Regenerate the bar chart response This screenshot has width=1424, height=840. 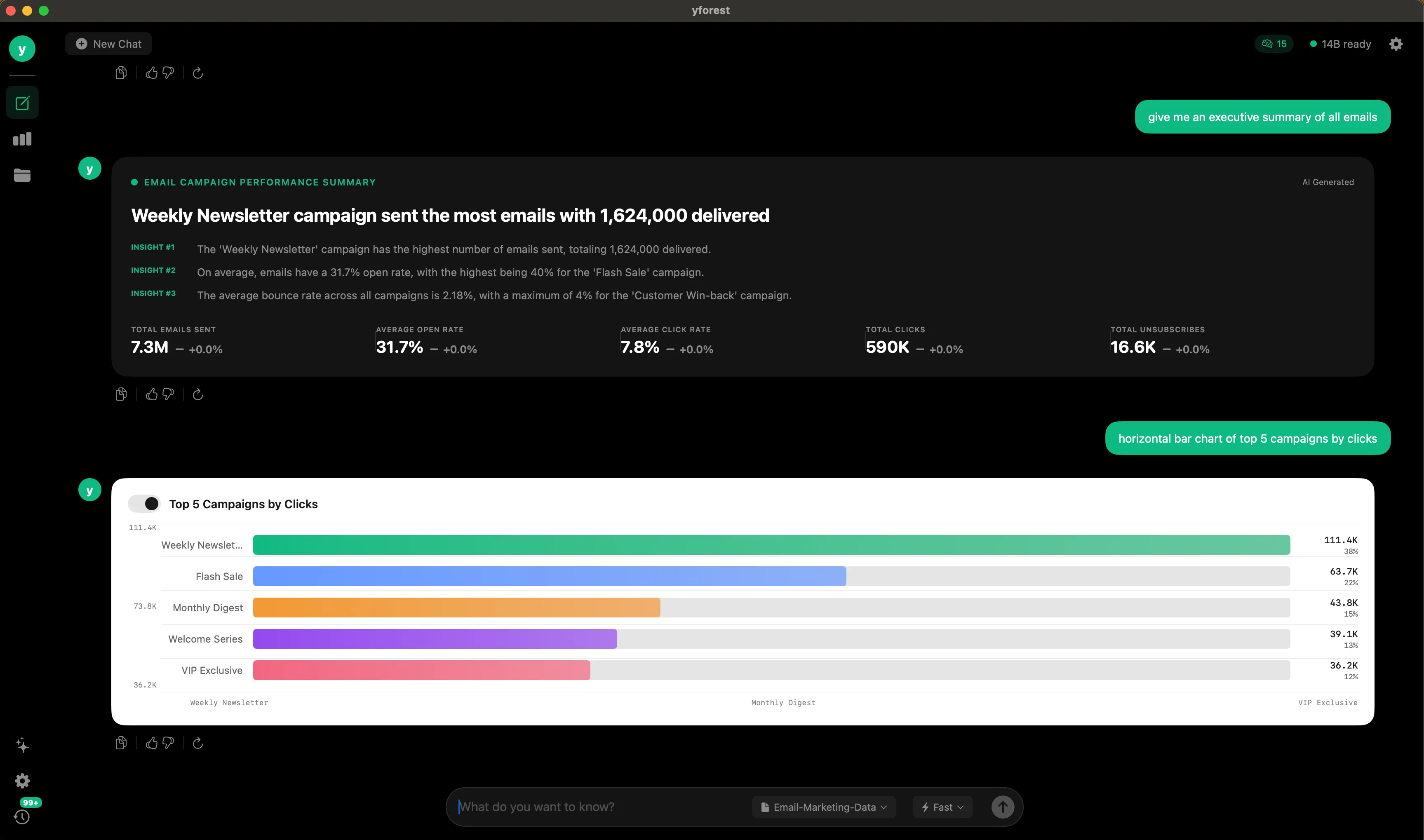coord(197,743)
